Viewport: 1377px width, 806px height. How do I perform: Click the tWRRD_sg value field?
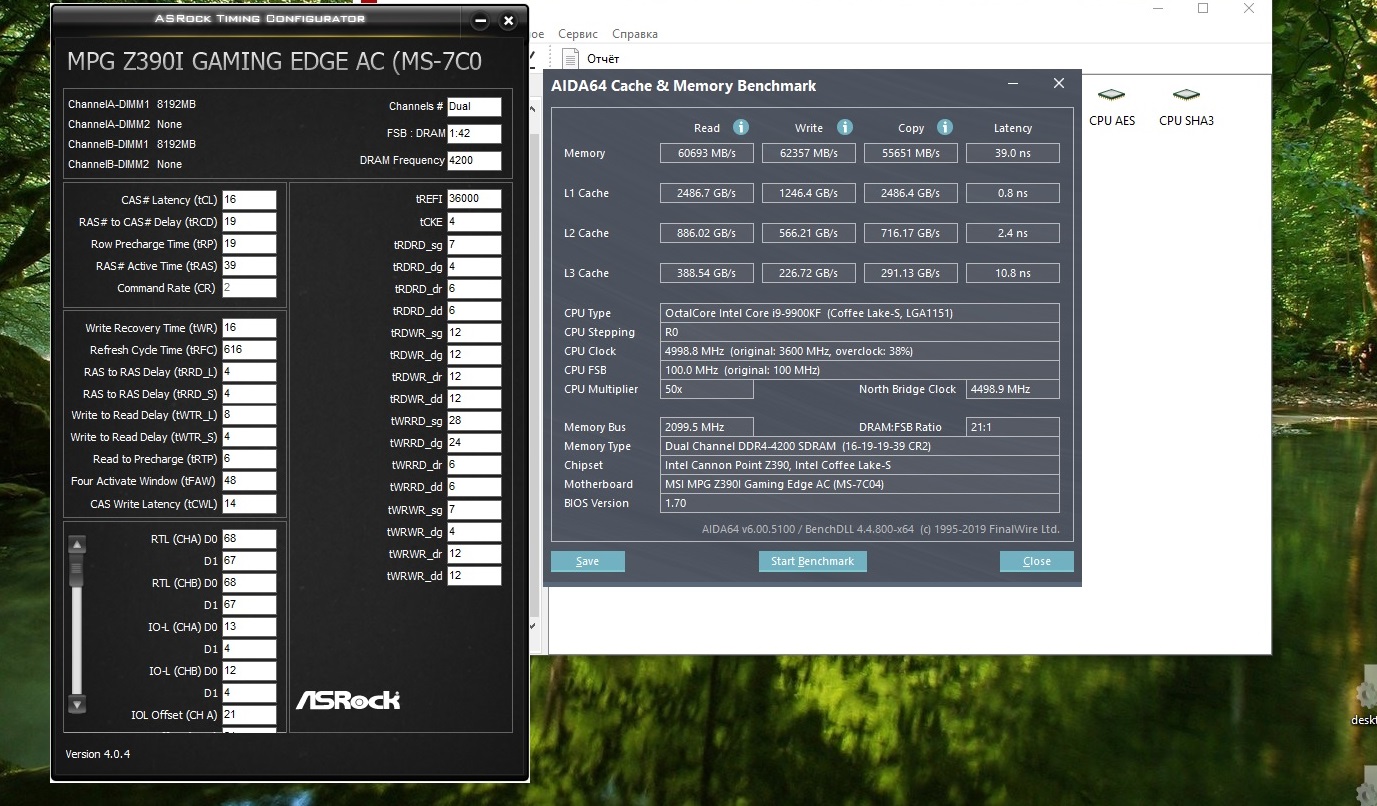(x=474, y=421)
